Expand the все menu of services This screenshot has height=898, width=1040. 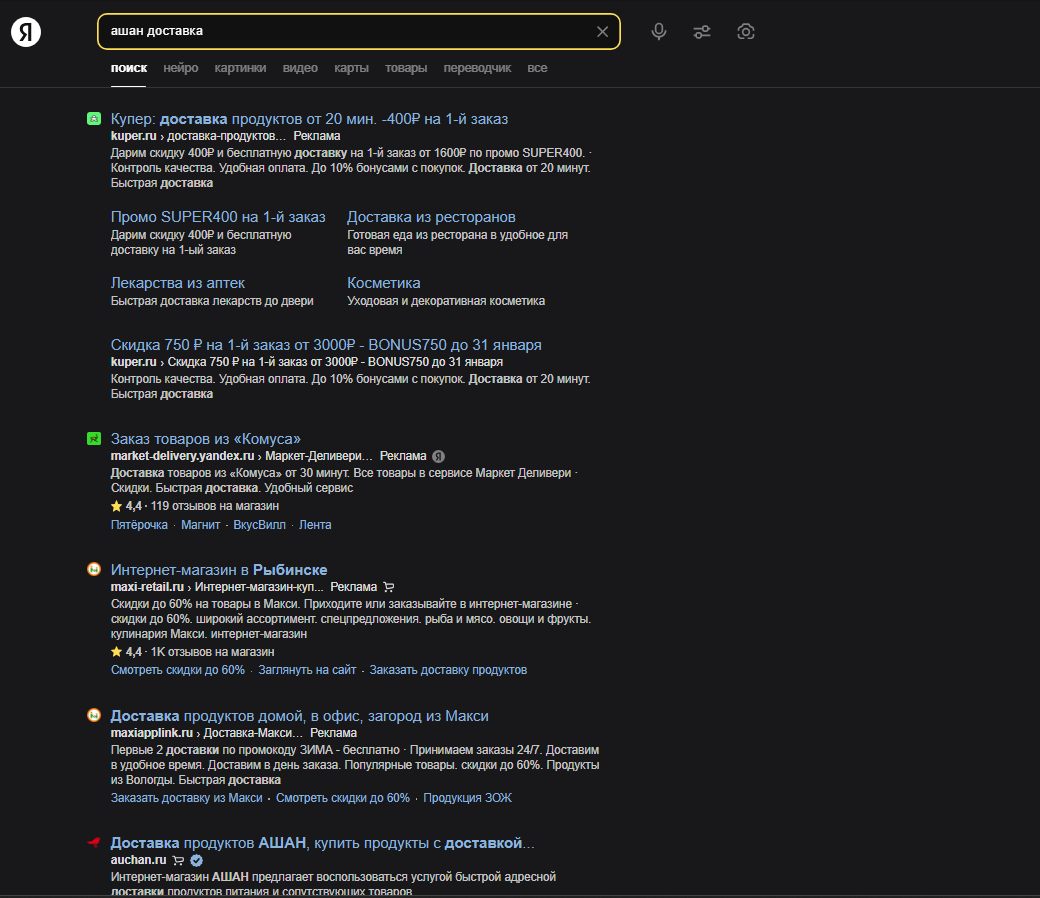pos(537,68)
